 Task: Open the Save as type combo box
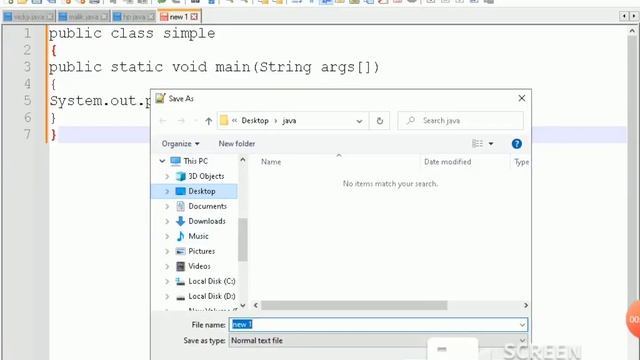(x=378, y=340)
